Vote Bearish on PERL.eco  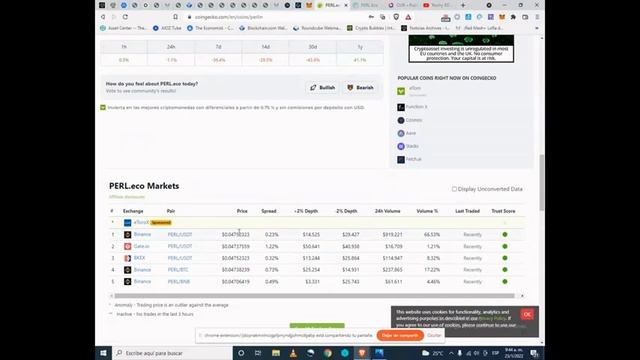360,87
